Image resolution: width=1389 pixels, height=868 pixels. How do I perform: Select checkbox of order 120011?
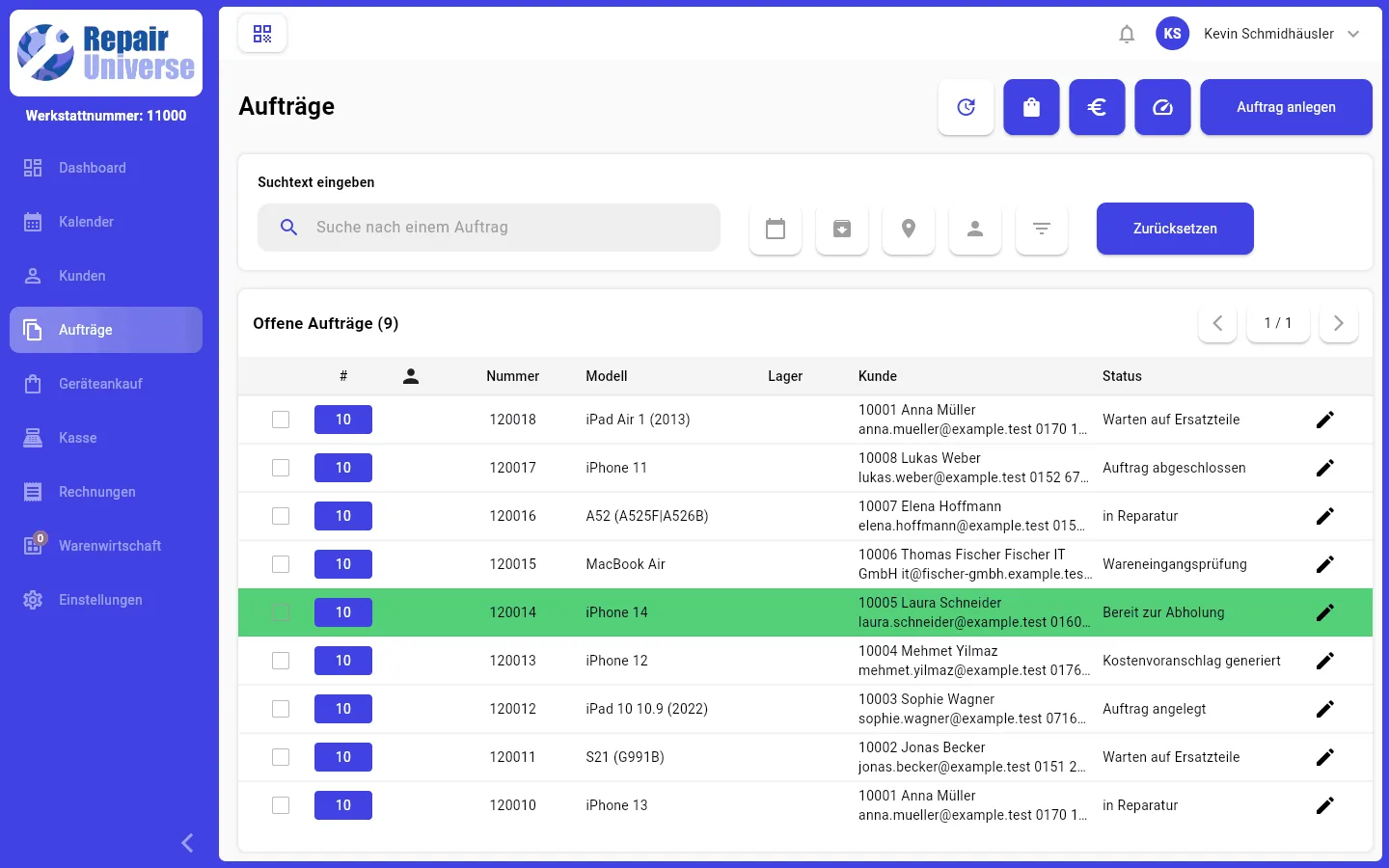[281, 757]
